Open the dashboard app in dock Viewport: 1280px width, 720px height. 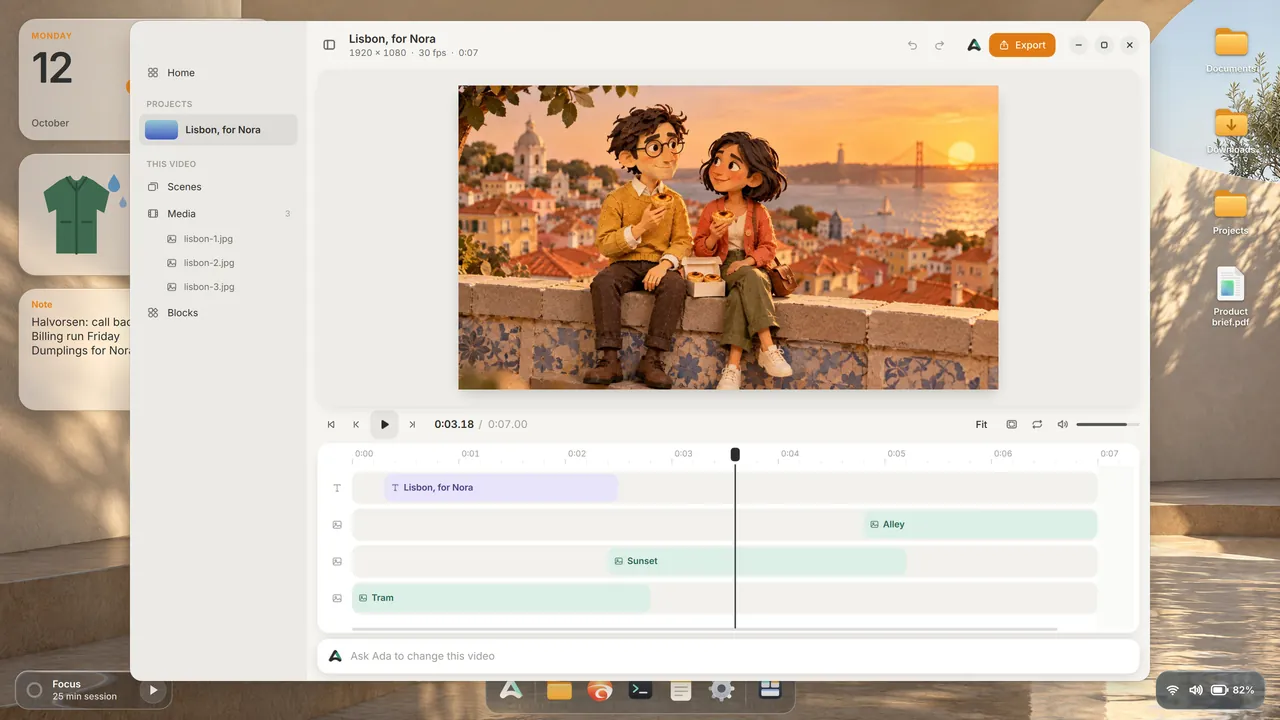(769, 690)
